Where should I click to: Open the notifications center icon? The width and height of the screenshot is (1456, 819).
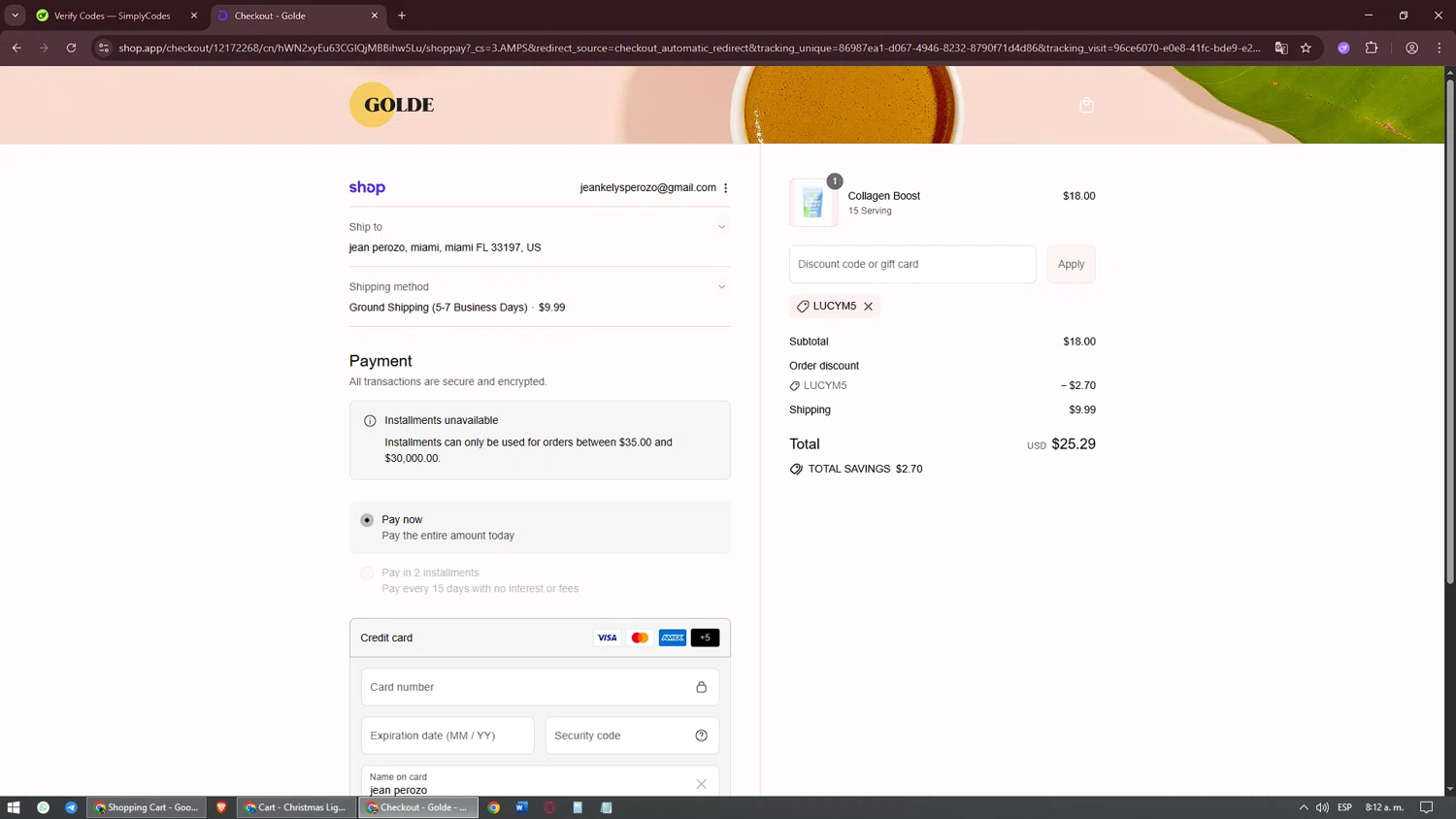1426,807
